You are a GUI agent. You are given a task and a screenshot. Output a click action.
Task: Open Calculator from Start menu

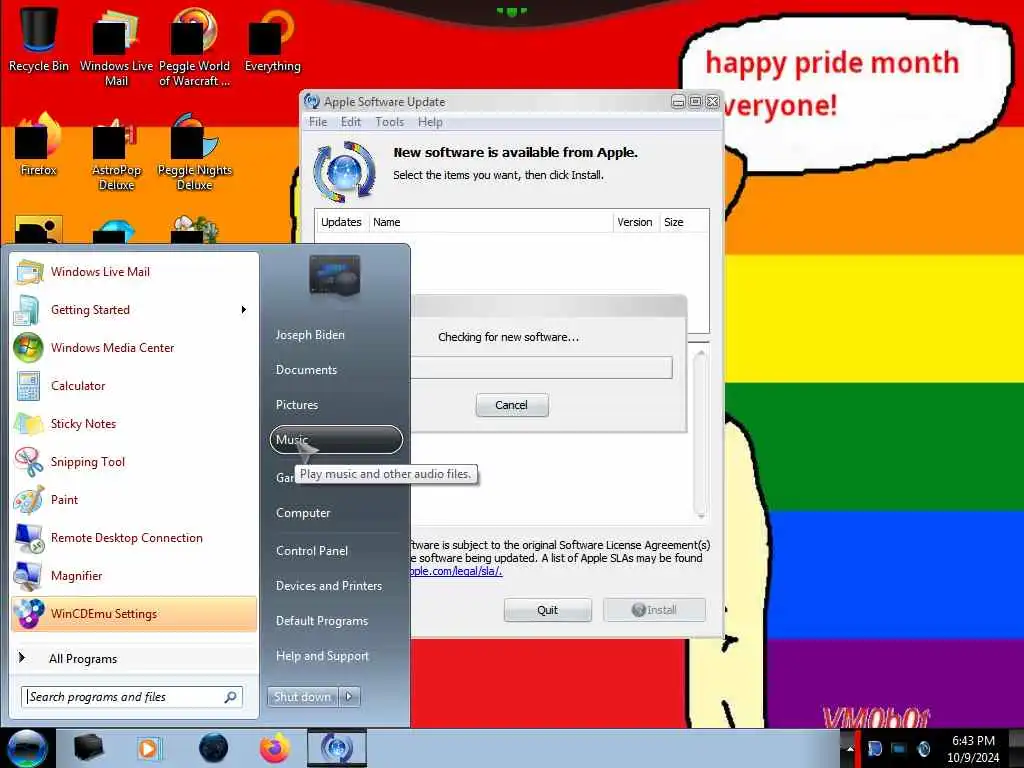click(135, 385)
